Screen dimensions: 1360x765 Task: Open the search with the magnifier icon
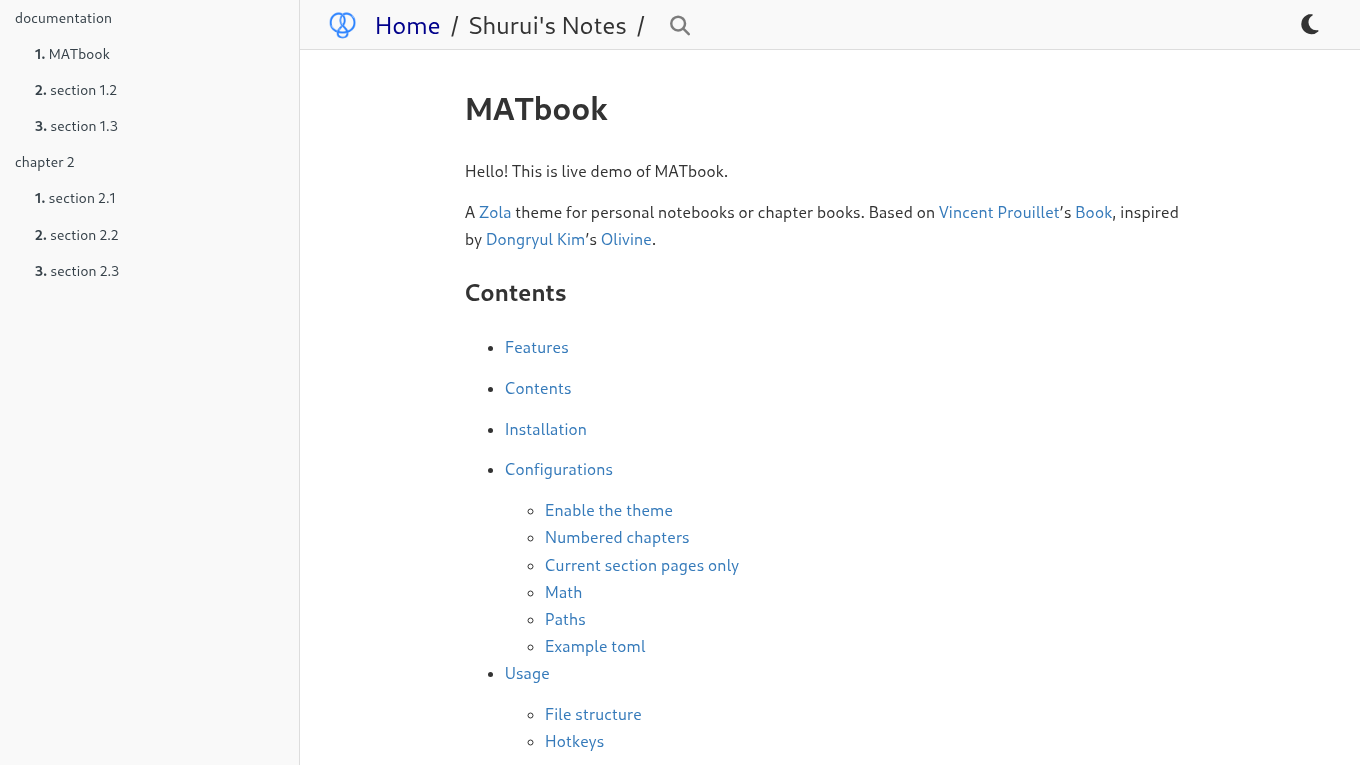[679, 26]
